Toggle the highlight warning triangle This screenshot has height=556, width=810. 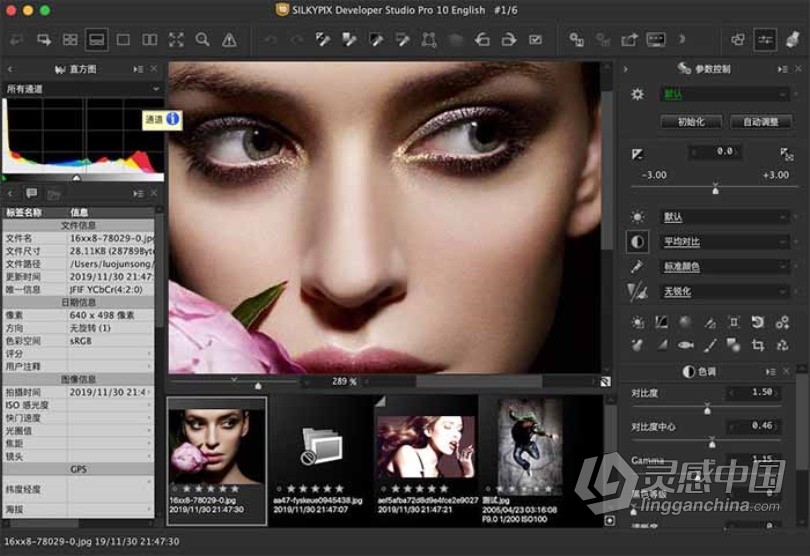coord(229,40)
